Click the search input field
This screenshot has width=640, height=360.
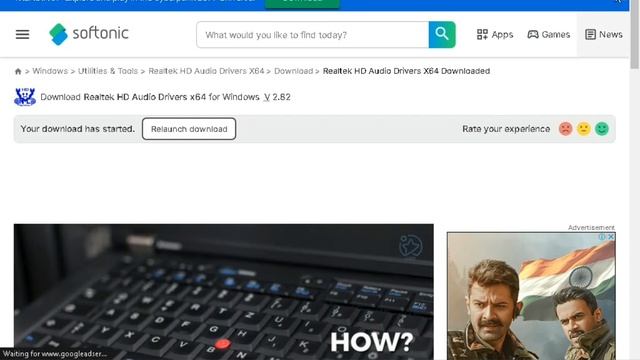click(313, 35)
